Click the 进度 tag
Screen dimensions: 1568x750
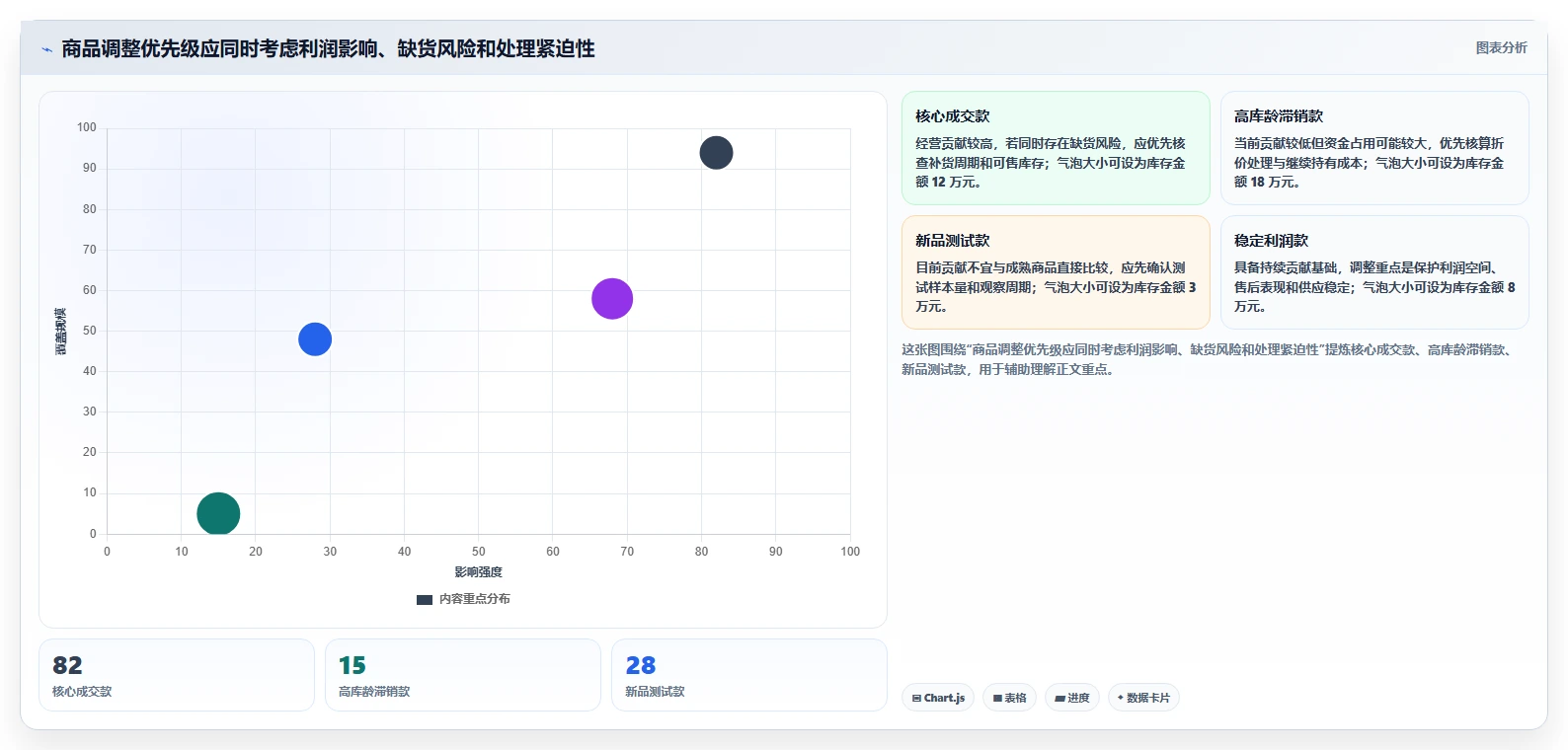(1072, 698)
